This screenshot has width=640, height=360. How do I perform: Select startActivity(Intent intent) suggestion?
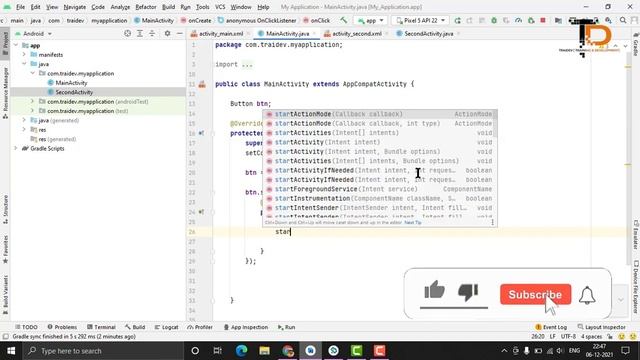click(380, 142)
